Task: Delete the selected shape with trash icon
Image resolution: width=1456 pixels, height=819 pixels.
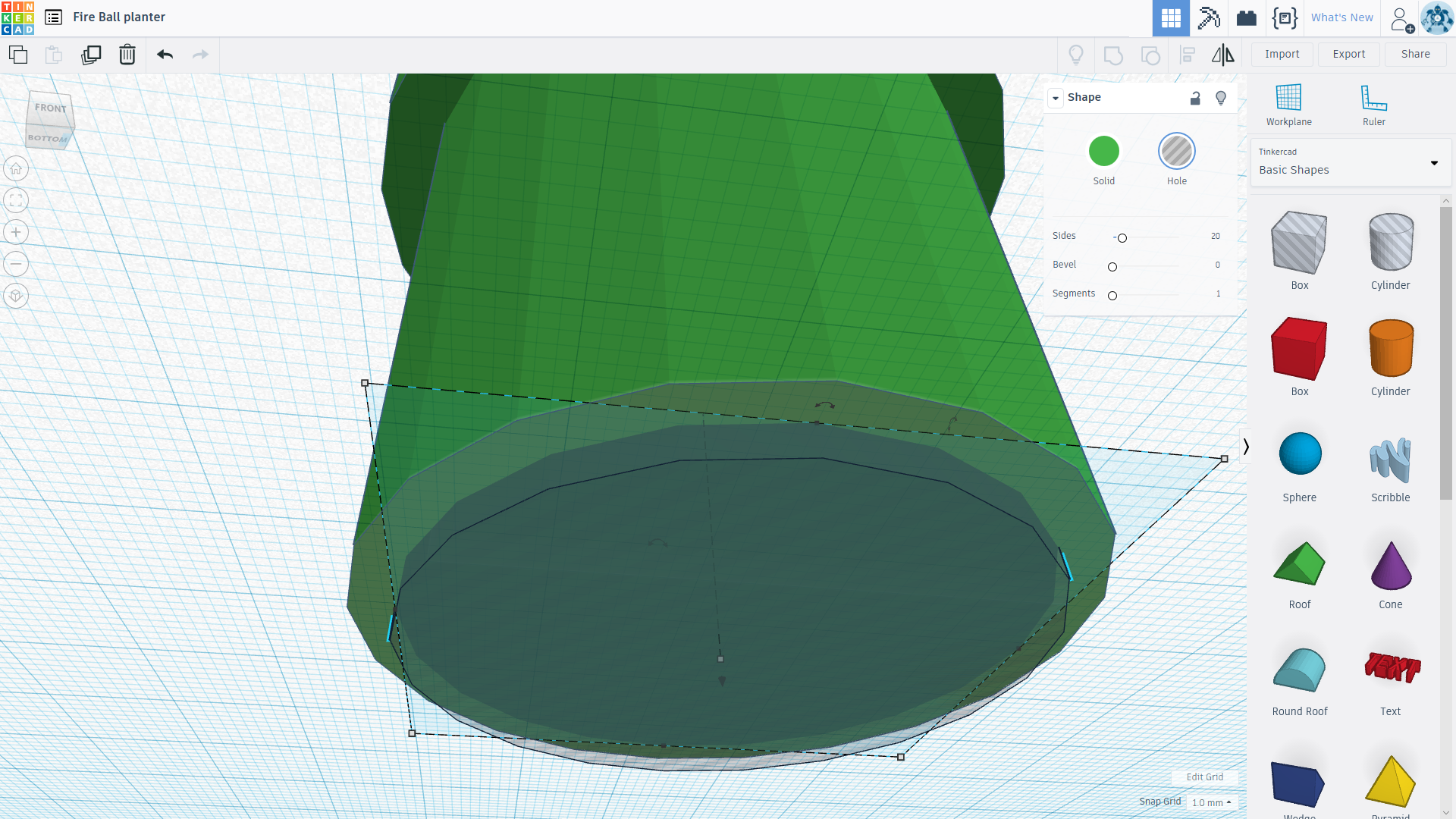Action: (x=127, y=55)
